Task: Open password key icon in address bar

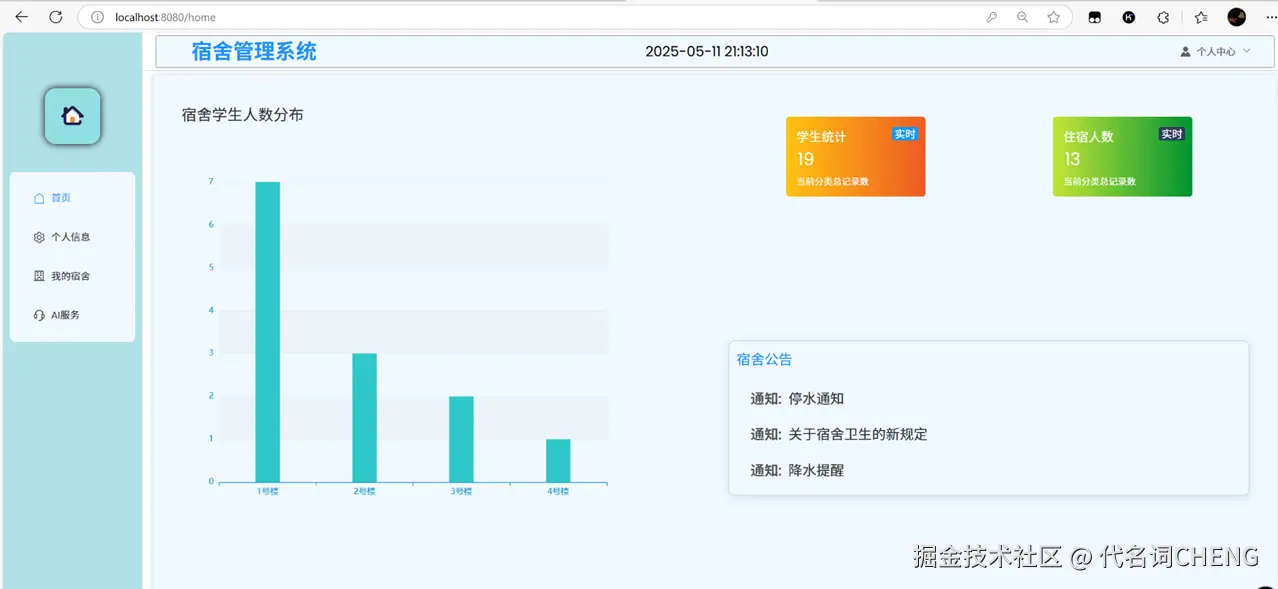Action: (x=991, y=17)
